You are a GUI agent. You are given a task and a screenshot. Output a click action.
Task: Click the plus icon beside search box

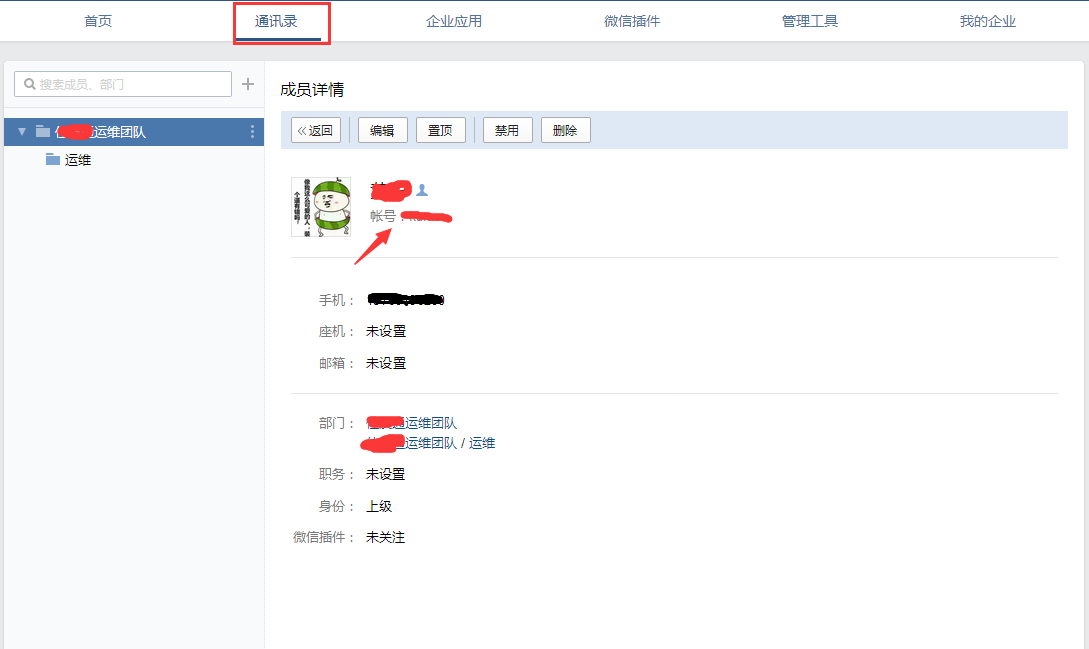coord(248,84)
